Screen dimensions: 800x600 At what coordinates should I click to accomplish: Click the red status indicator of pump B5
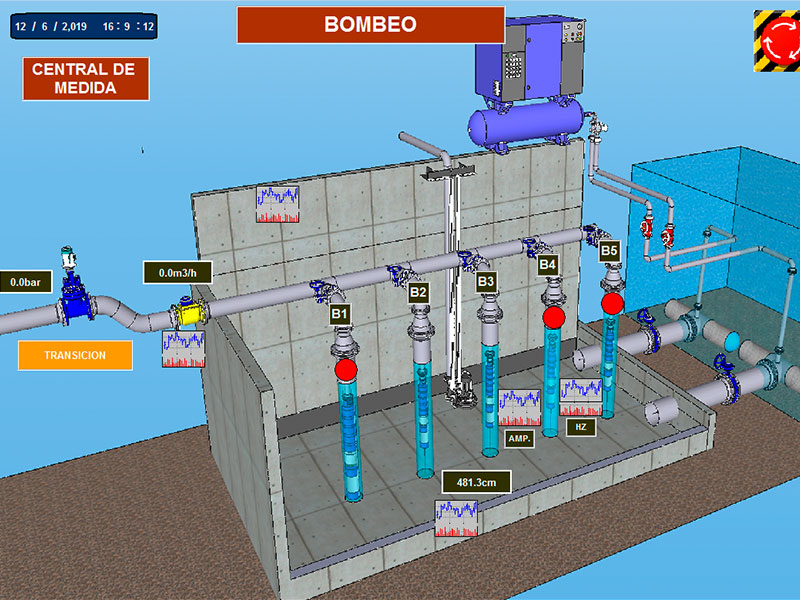click(x=612, y=303)
